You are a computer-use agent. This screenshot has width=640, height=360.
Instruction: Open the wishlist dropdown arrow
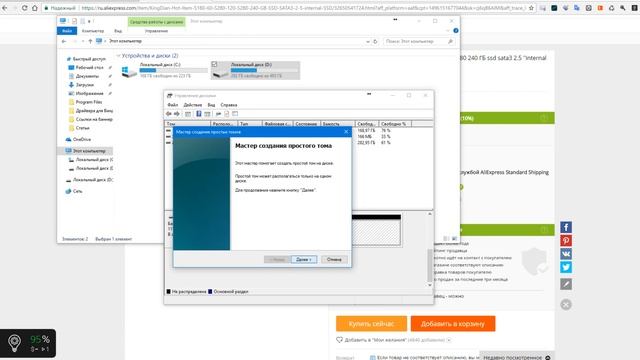pos(449,340)
